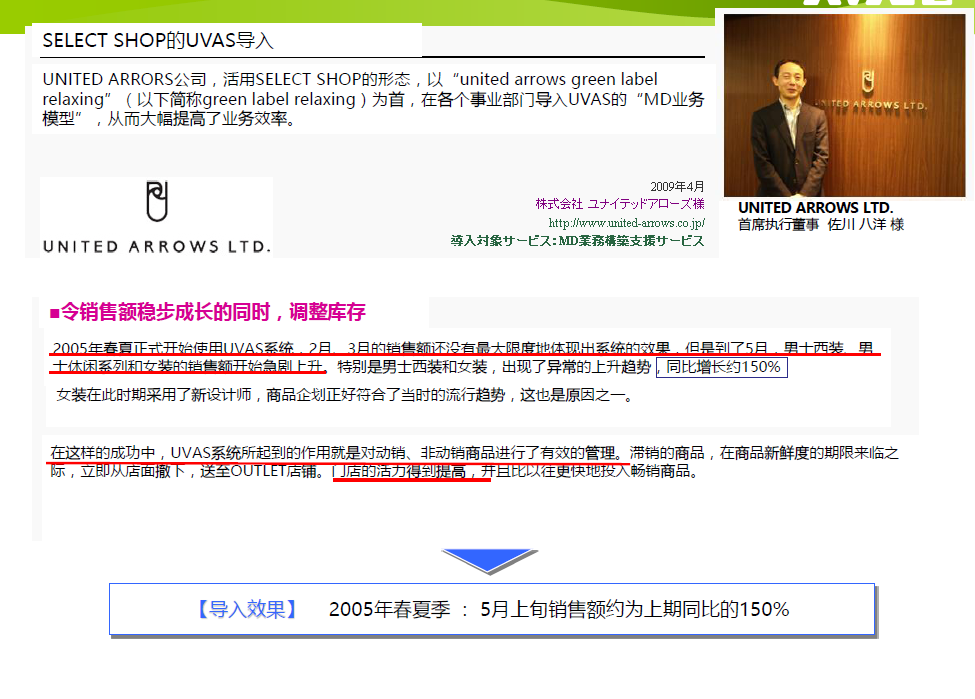Click the pink heading "令销售额稳步成长的同时，调整库存"
Image resolution: width=975 pixels, height=699 pixels.
coord(208,312)
